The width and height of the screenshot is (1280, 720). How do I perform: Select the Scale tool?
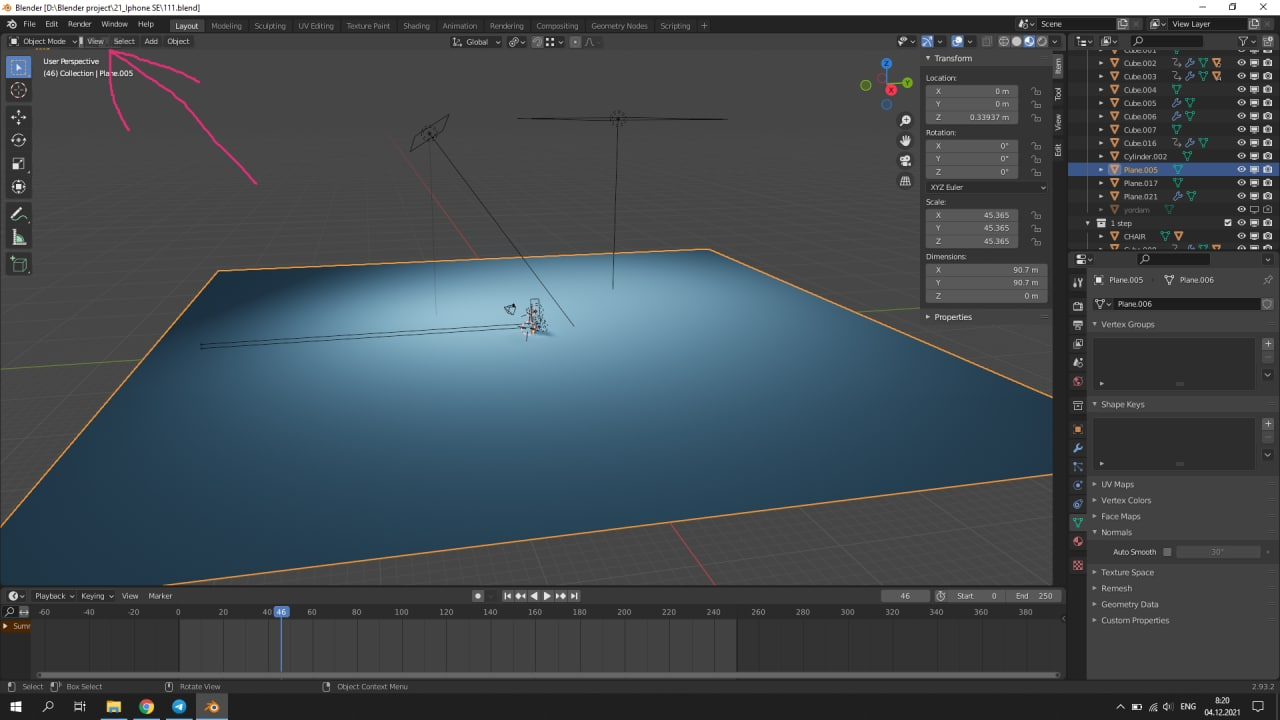(18, 163)
